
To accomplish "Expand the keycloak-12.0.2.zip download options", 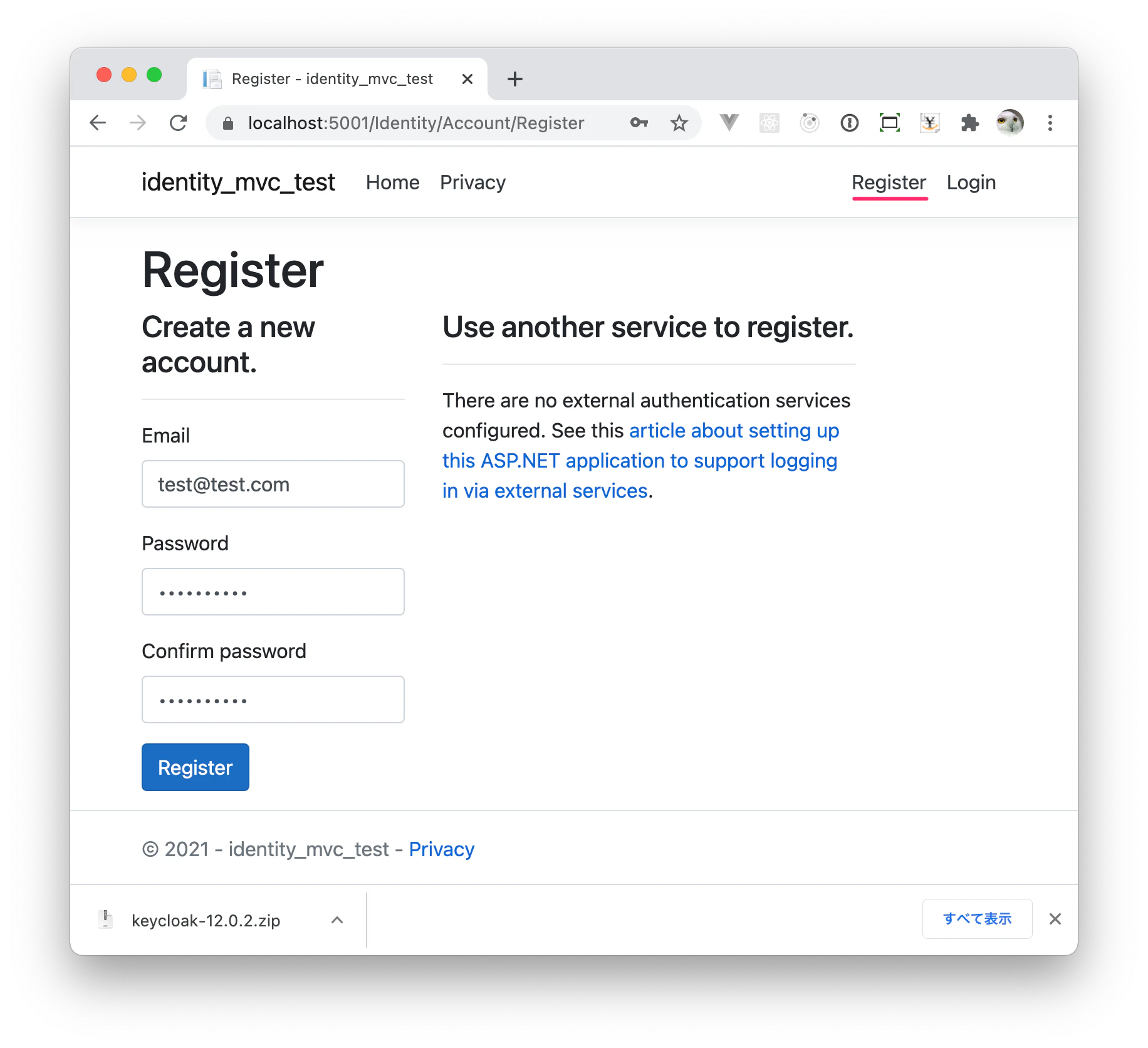I will [337, 920].
